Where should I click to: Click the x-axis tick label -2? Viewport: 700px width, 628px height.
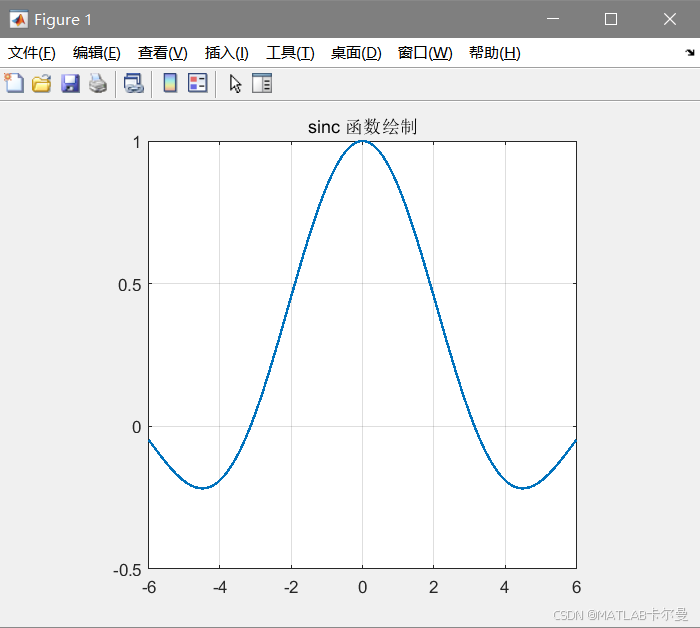click(291, 587)
